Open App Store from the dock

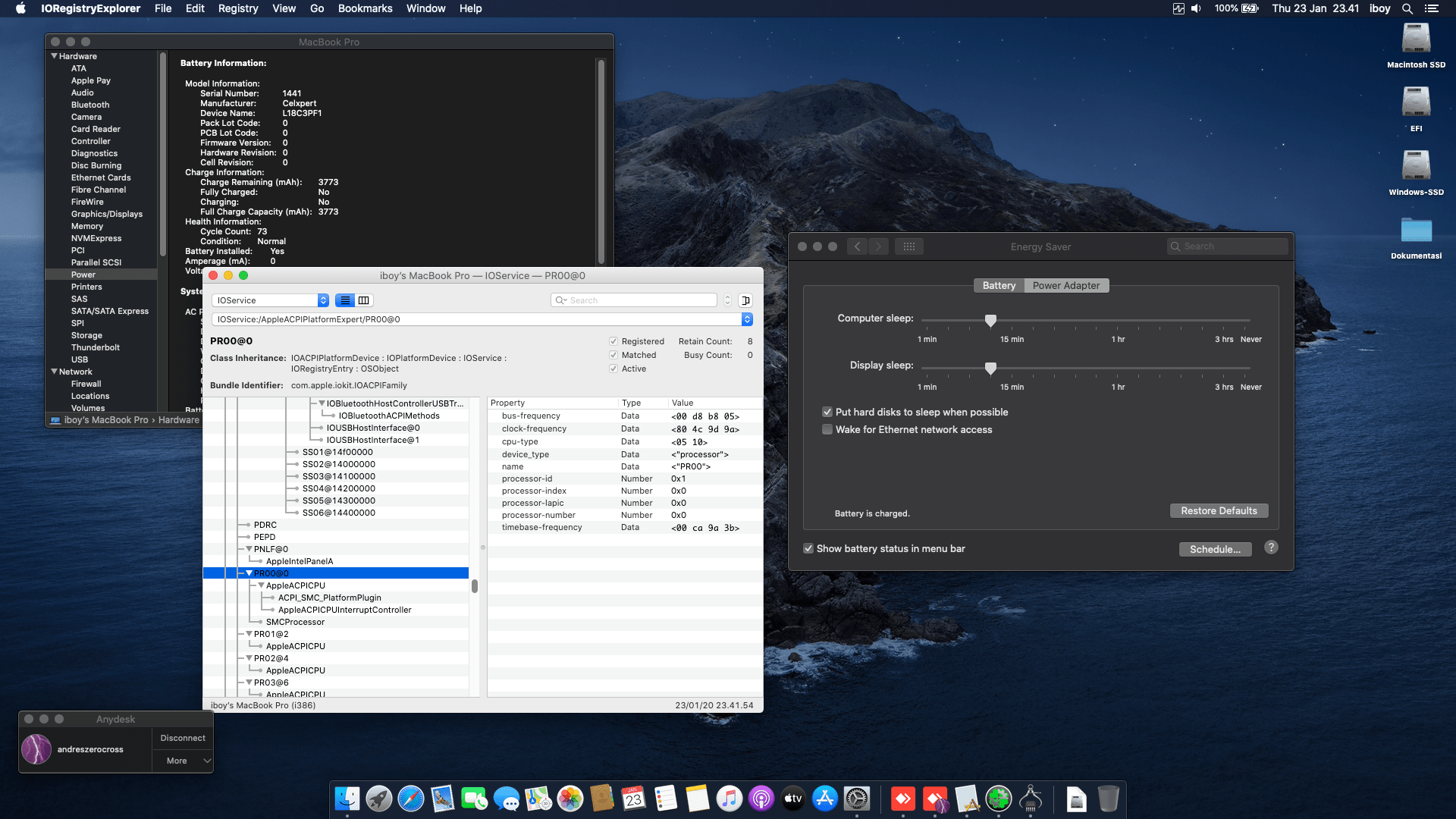(825, 799)
